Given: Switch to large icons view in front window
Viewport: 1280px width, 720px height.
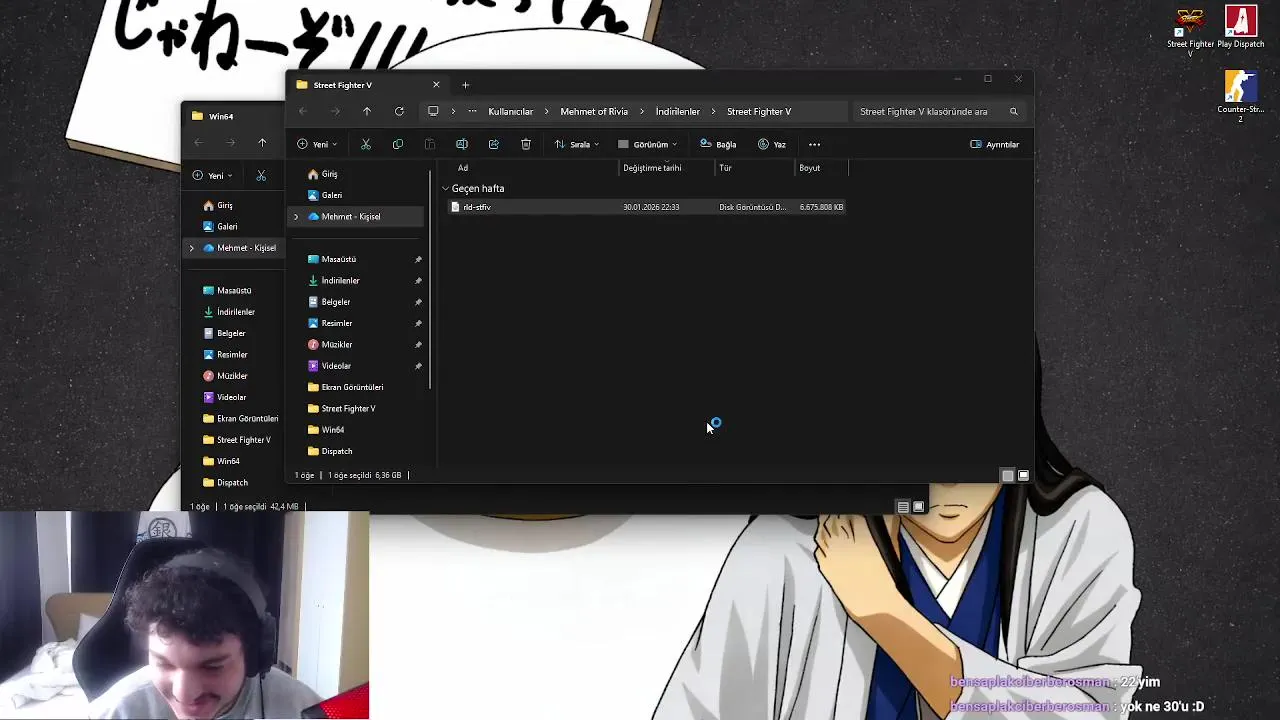Looking at the screenshot, I should click(1023, 476).
